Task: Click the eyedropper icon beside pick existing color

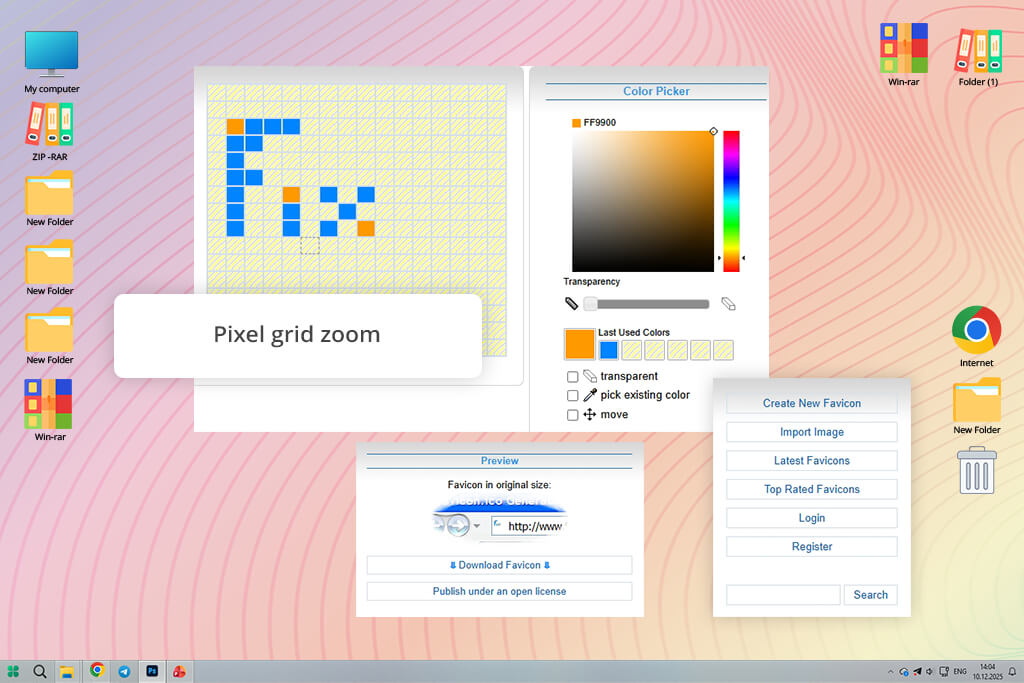Action: pos(590,395)
